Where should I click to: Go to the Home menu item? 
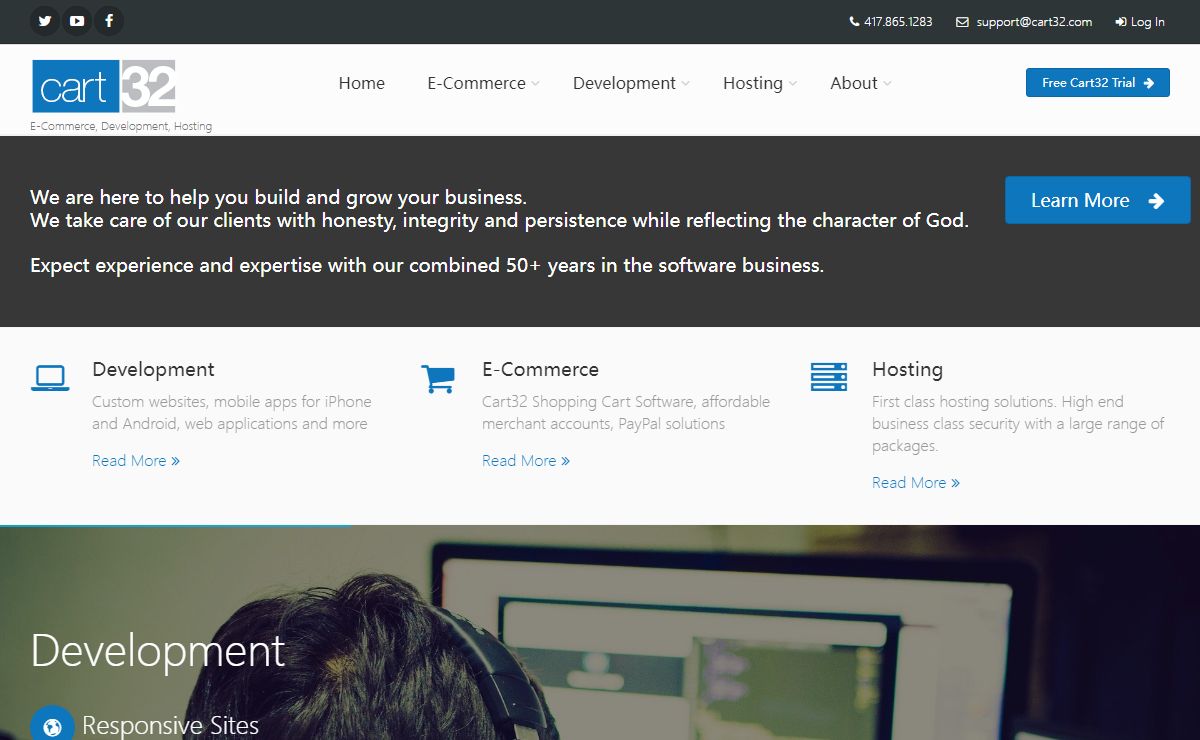click(x=361, y=84)
